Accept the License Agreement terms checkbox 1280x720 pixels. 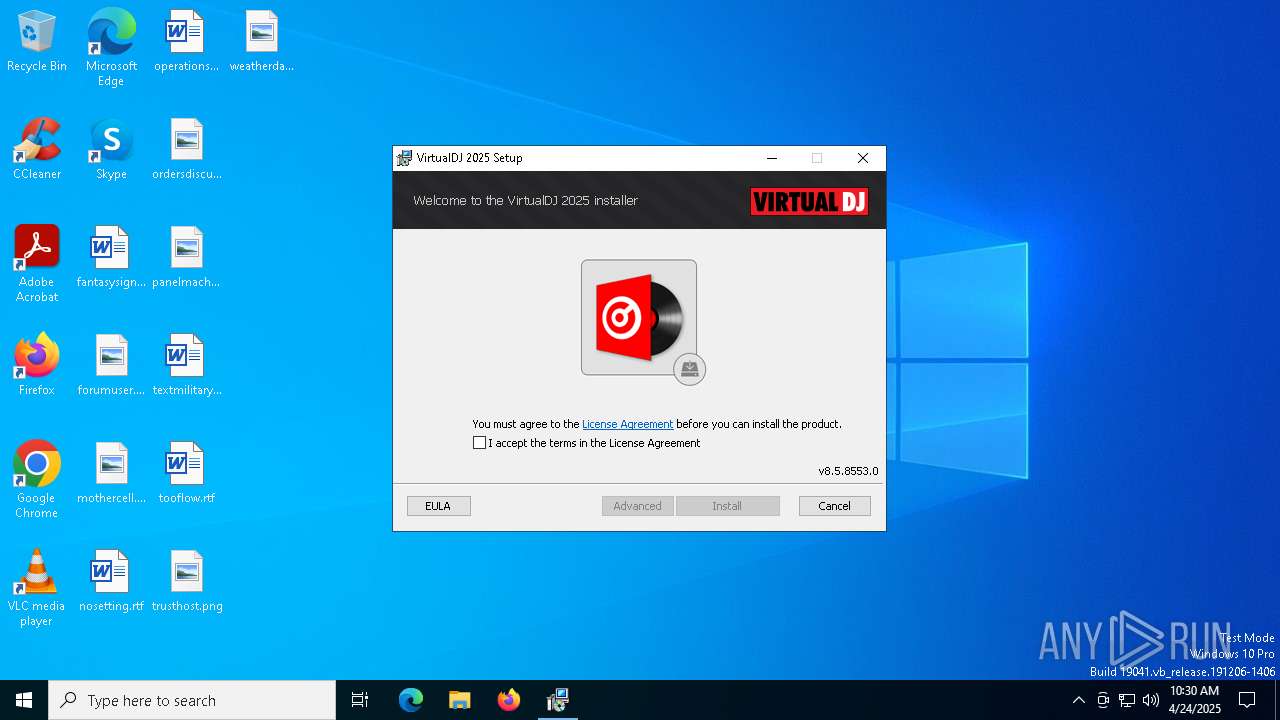(x=479, y=443)
